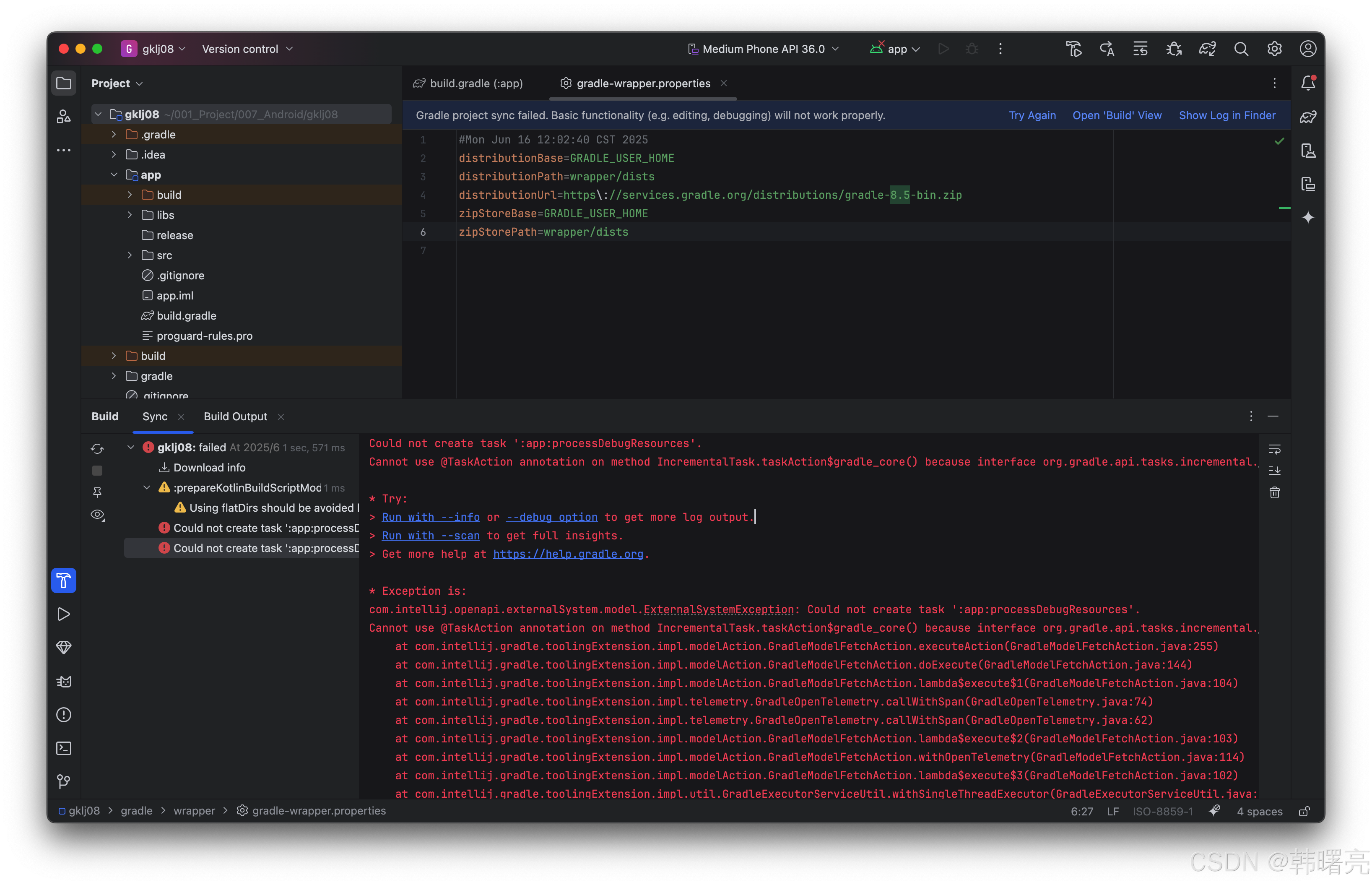Toggle the Pin Tab icon in Build panel
This screenshot has height=885, width=1372.
coord(97,492)
